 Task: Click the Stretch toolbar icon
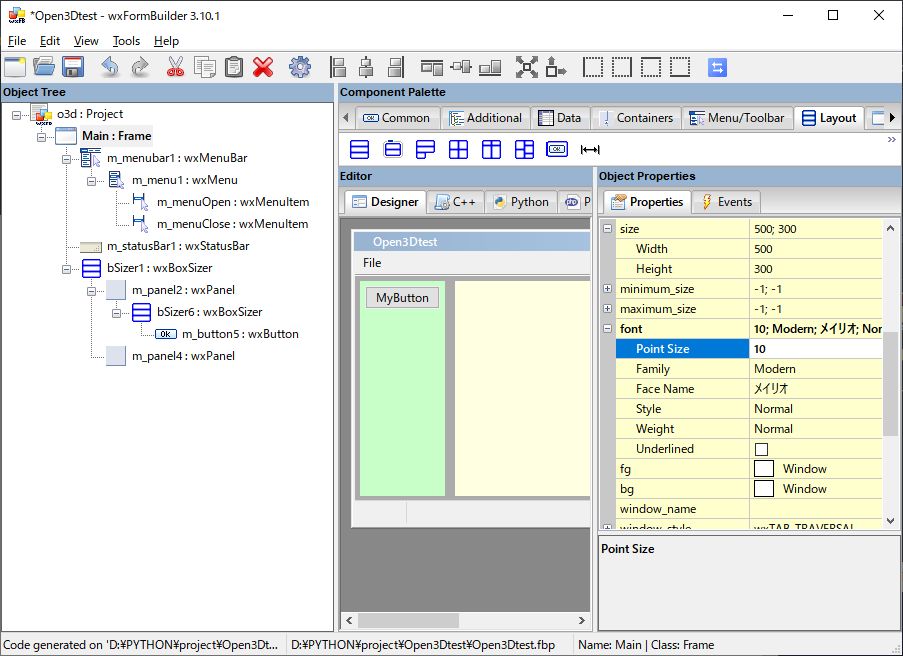point(556,67)
